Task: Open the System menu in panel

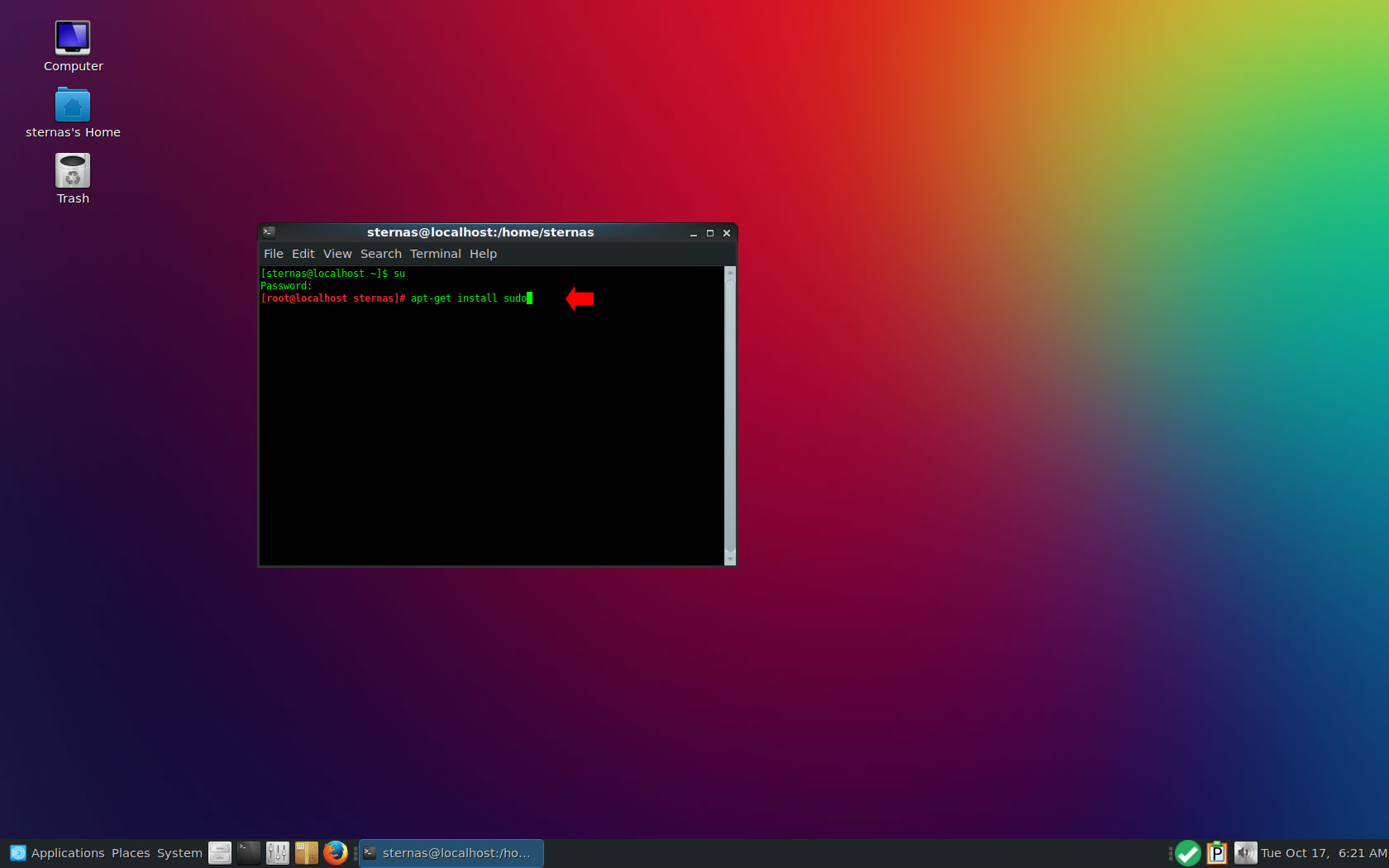Action: pos(179,853)
